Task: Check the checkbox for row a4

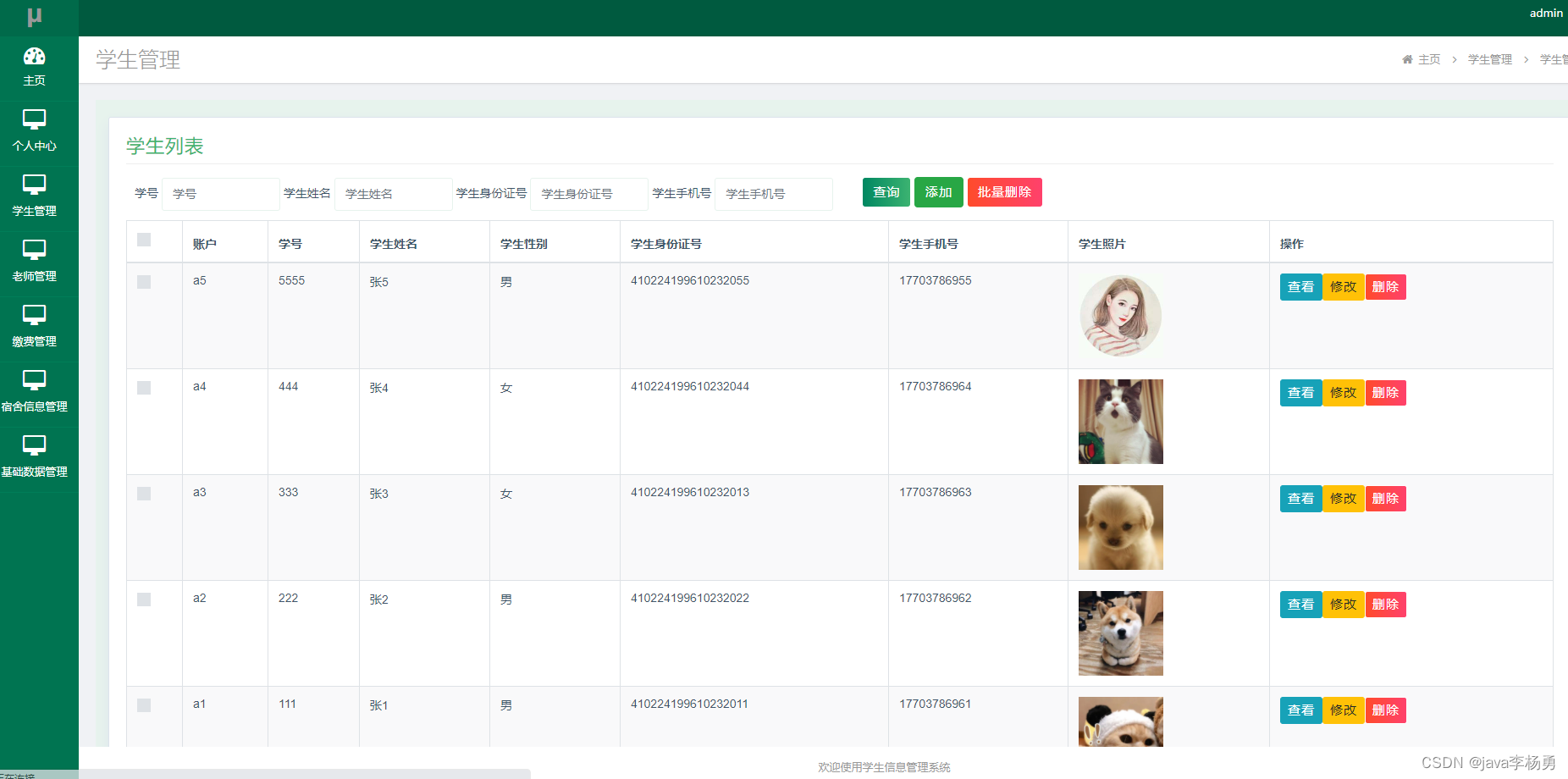Action: click(x=144, y=388)
